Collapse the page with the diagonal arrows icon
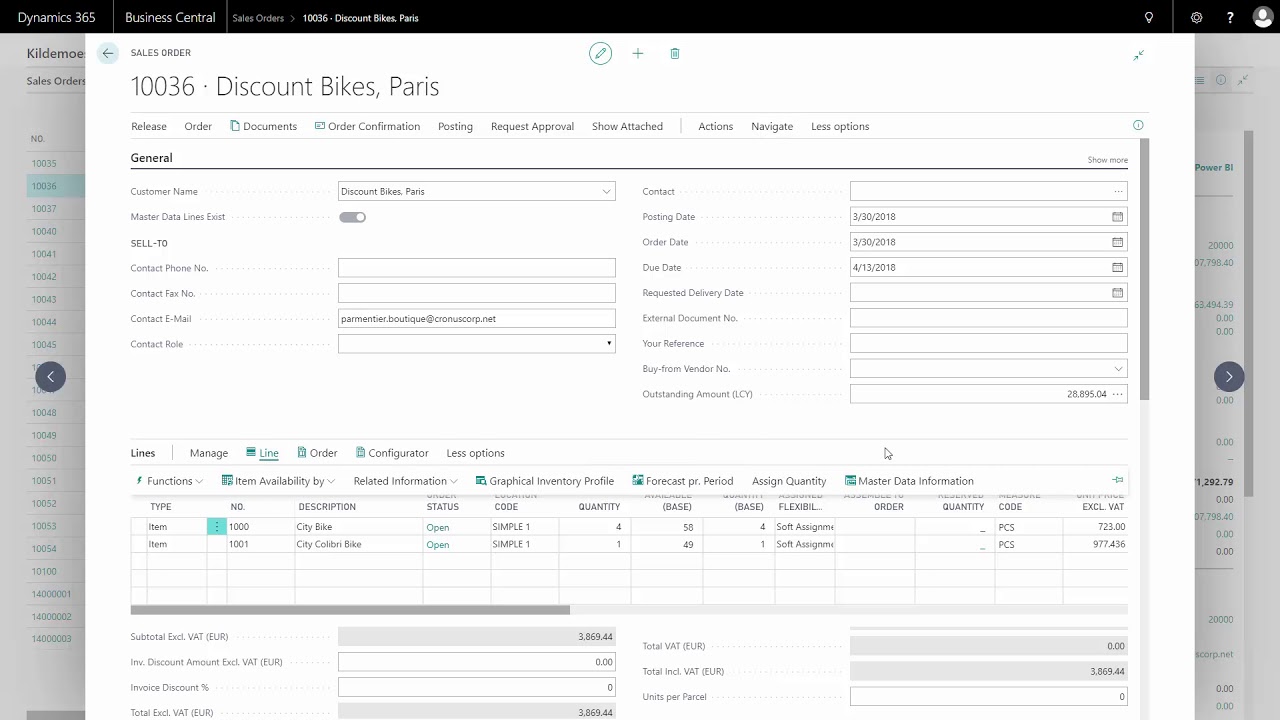Screen dimensions: 1280x720 pyautogui.click(x=1138, y=55)
